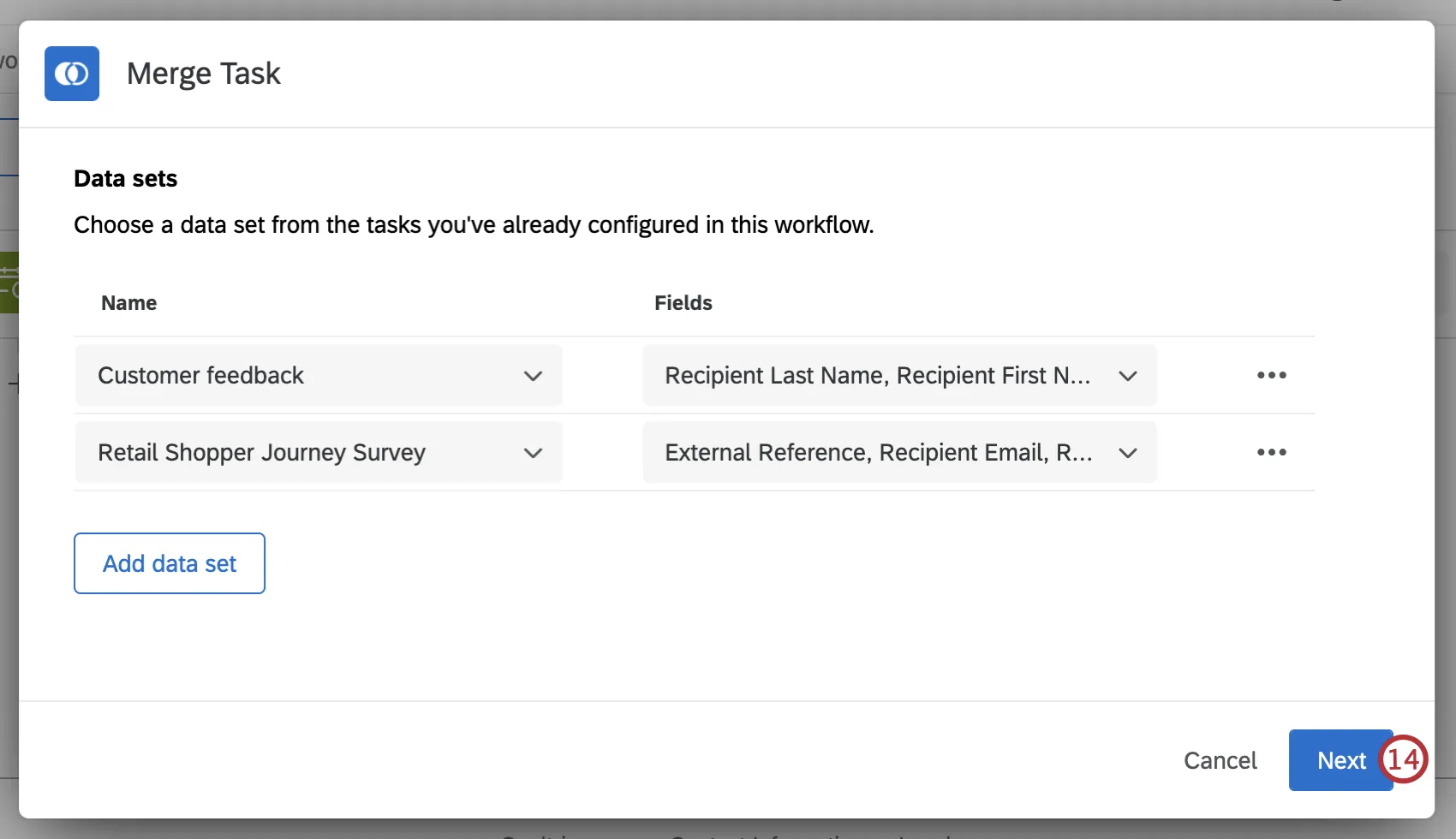Click the chevron next to Retail Shopper Journey Survey

pyautogui.click(x=533, y=453)
